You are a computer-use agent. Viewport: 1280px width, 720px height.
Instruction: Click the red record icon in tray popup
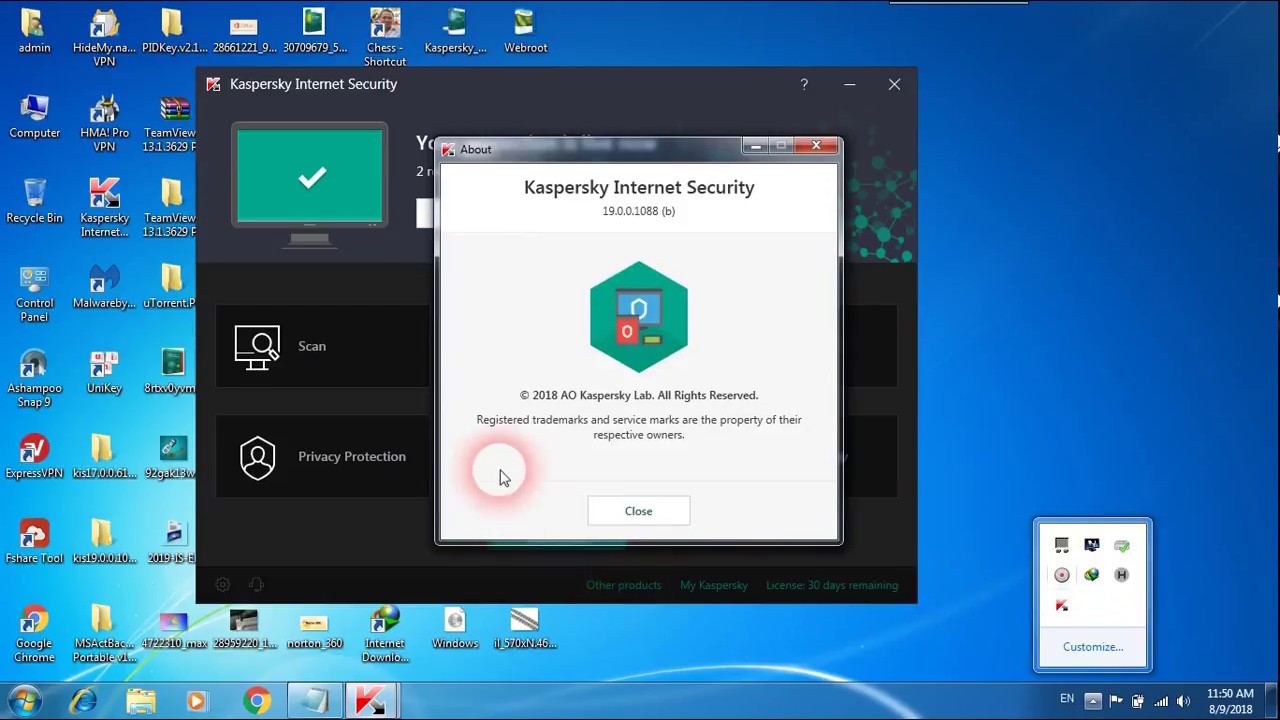pos(1062,575)
